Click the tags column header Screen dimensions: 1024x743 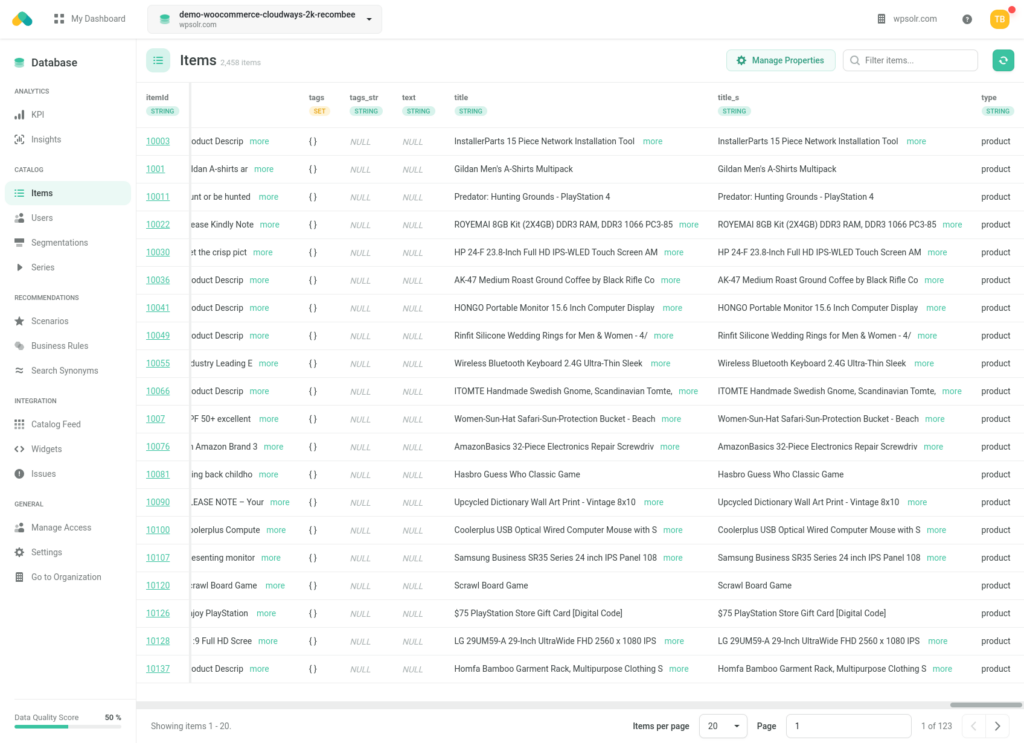(x=317, y=97)
